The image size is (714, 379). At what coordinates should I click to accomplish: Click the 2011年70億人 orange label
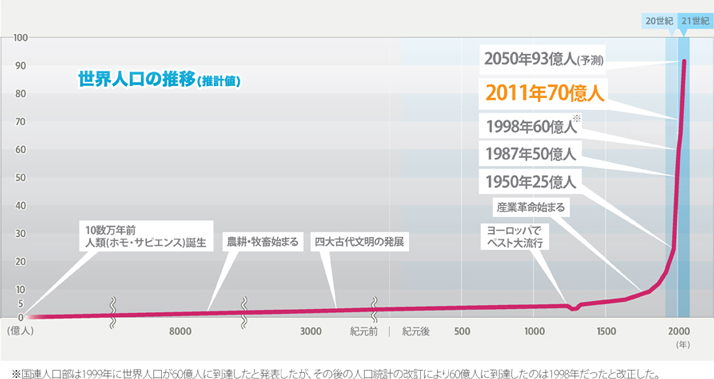[545, 93]
